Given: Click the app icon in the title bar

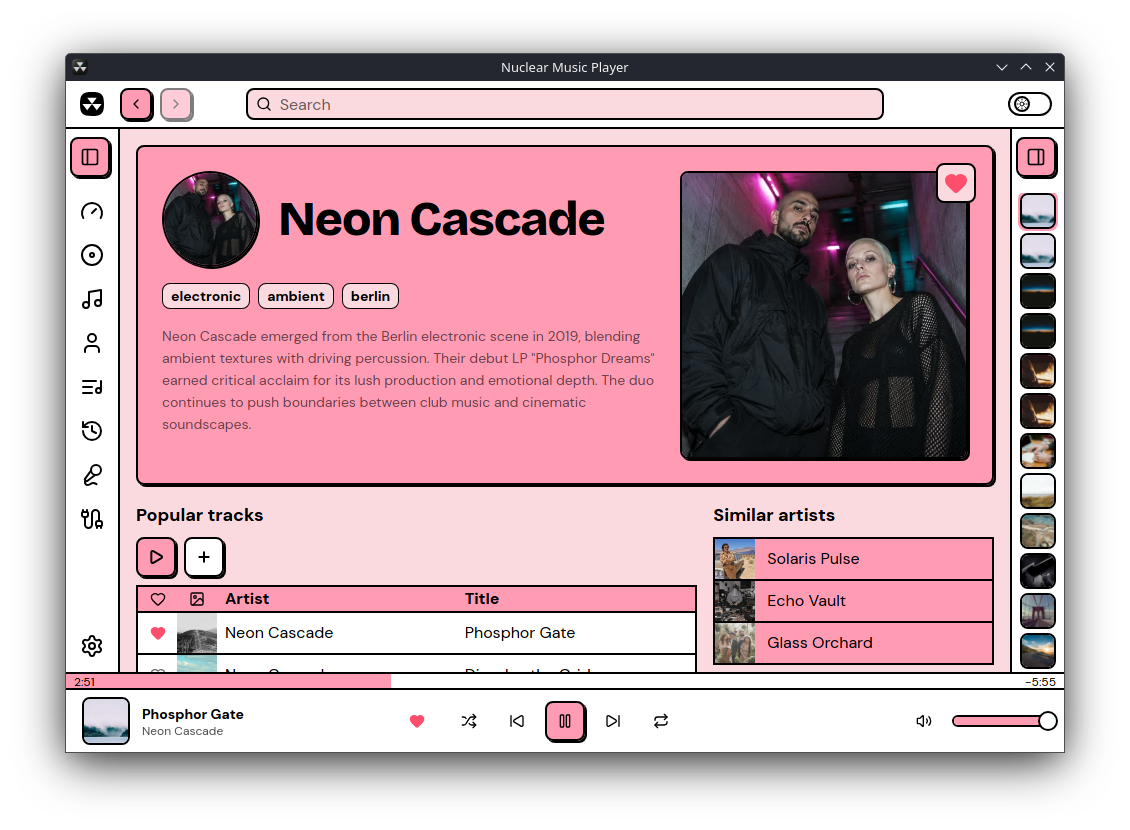Looking at the screenshot, I should pos(80,67).
